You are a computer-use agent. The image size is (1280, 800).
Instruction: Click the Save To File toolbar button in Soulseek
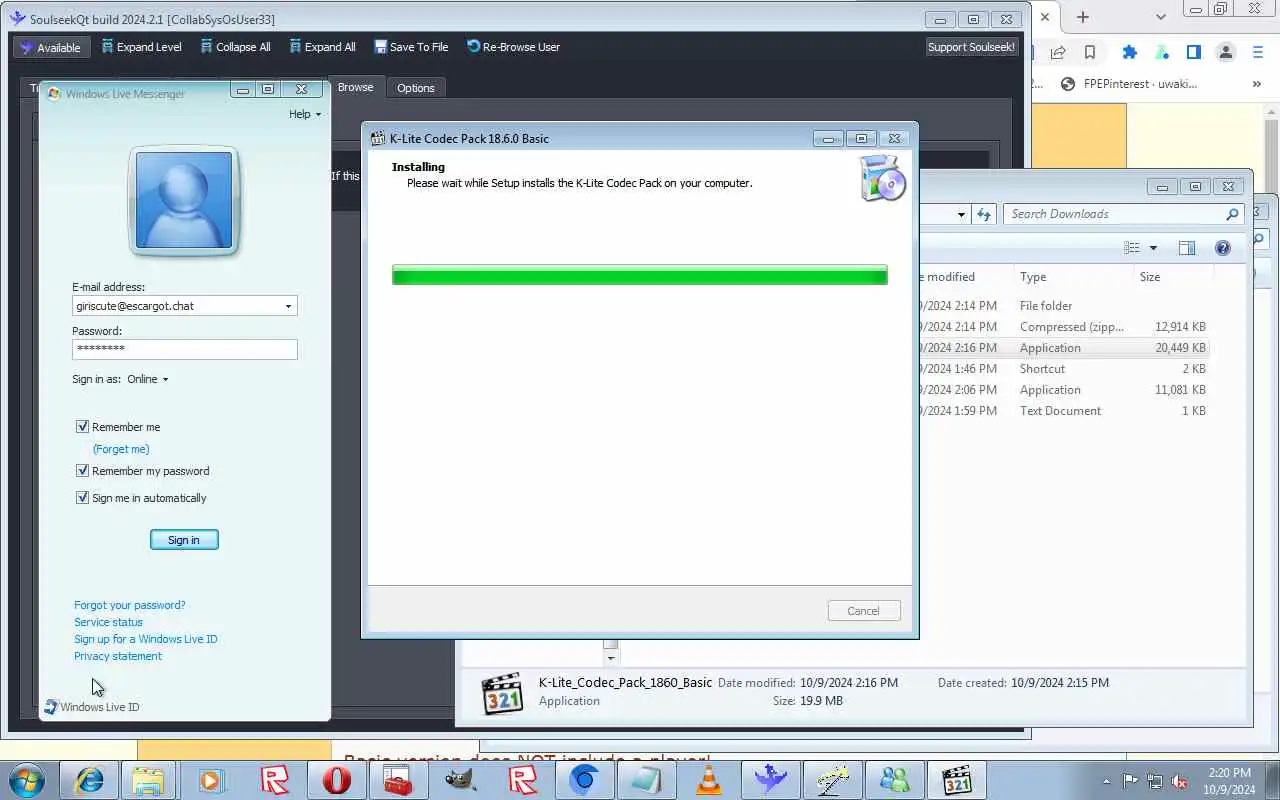(x=411, y=47)
